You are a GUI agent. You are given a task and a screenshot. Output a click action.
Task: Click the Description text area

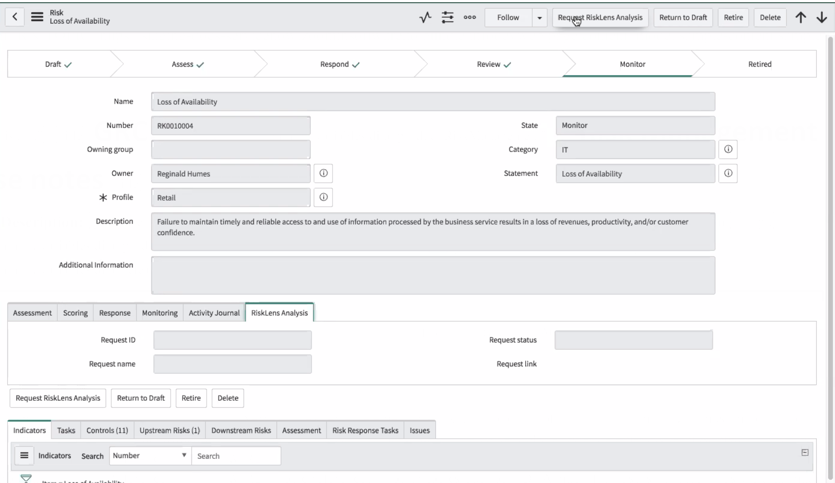click(433, 232)
